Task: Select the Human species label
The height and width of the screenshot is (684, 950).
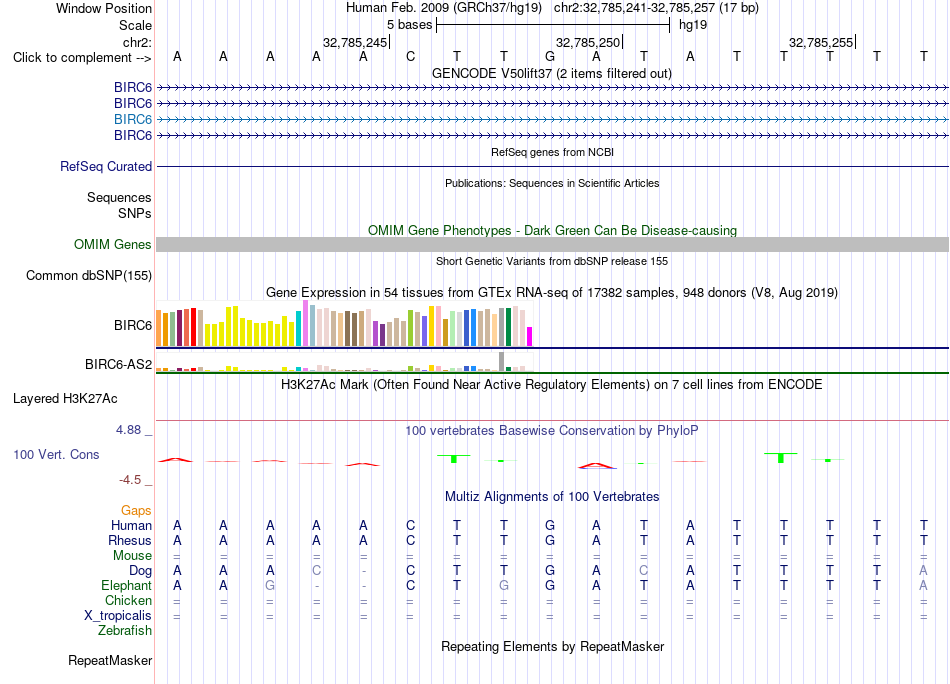Action: click(131, 525)
